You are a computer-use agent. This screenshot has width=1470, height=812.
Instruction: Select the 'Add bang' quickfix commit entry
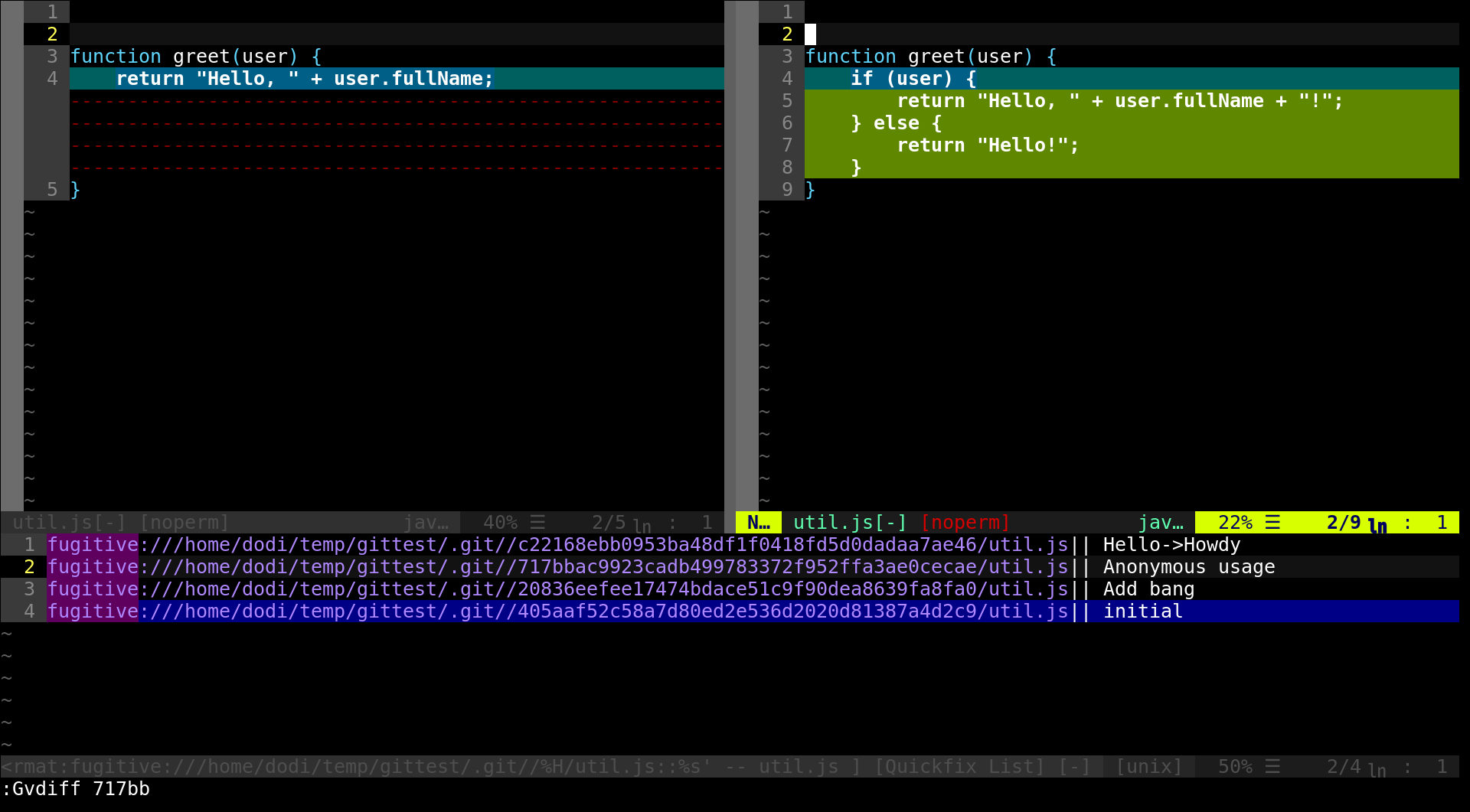coord(1148,589)
